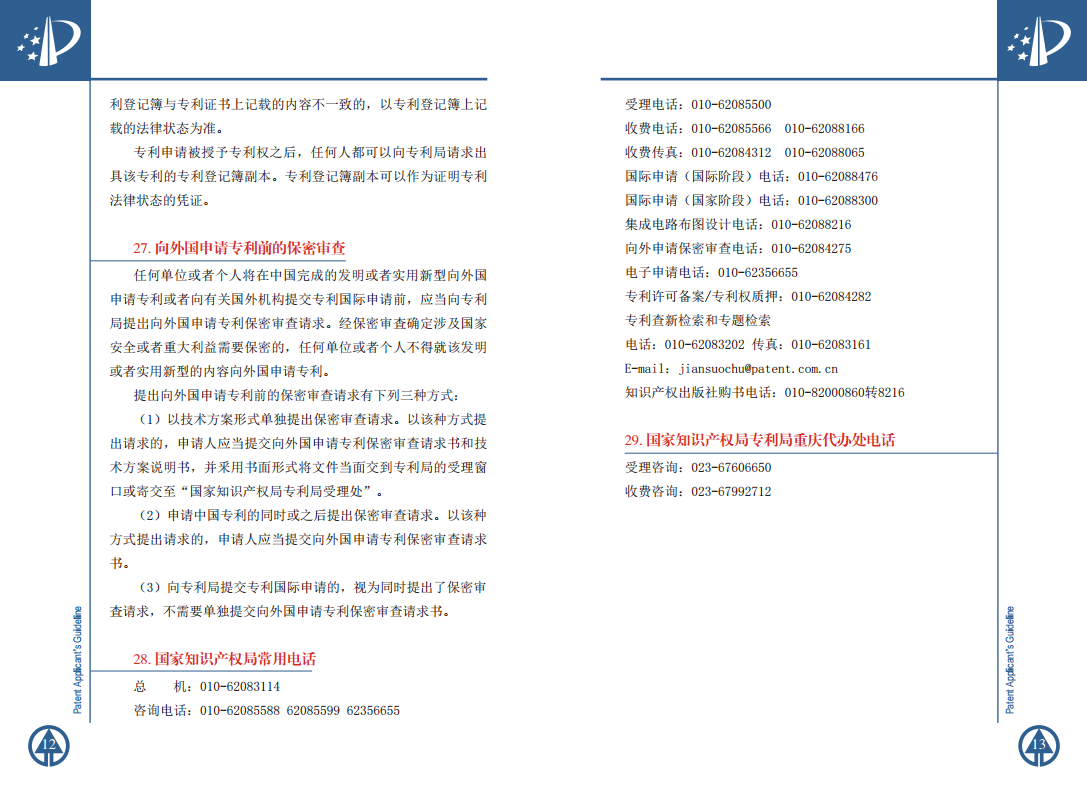Image resolution: width=1087 pixels, height=805 pixels.
Task: Click the left vertical Patent Applicant's Guideline text
Action: pyautogui.click(x=78, y=660)
